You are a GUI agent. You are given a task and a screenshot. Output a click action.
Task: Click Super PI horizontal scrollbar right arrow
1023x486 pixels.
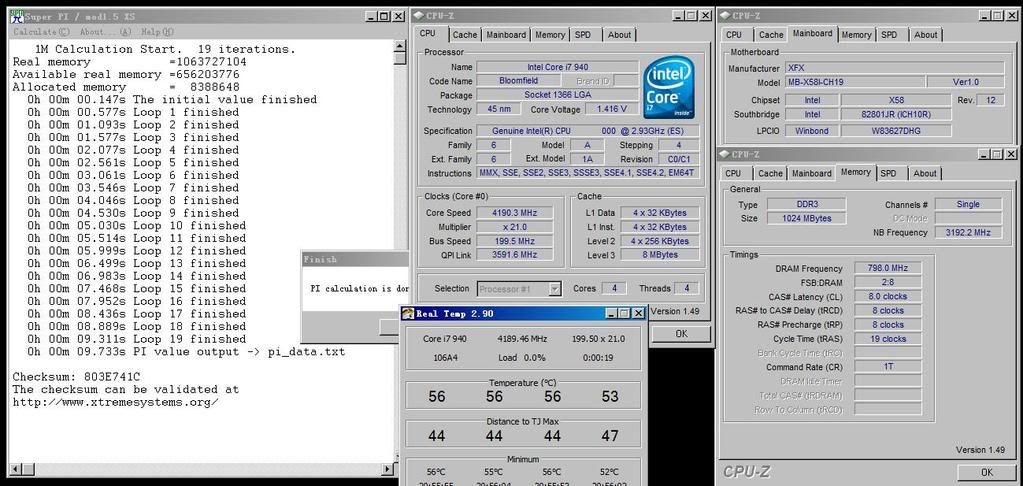[388, 469]
